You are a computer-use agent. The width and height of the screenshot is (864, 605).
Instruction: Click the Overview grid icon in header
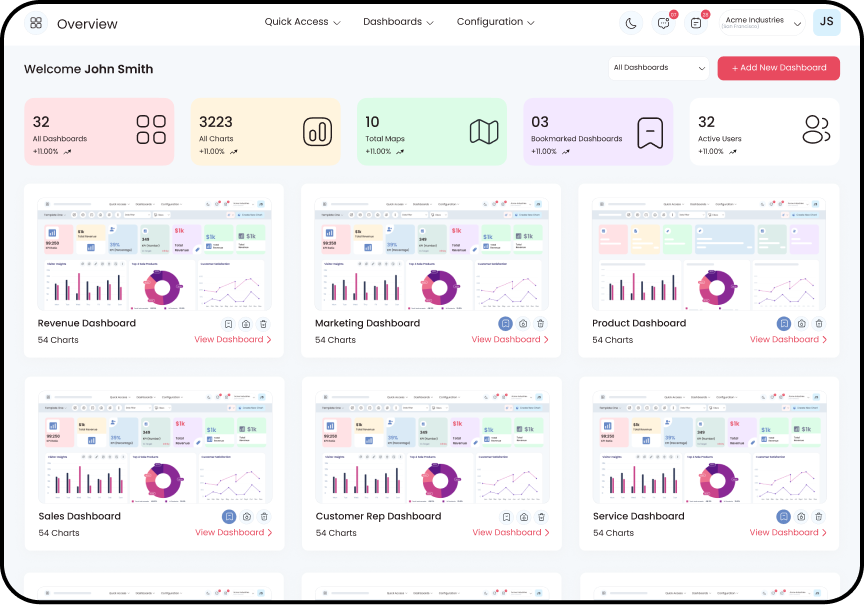(36, 23)
